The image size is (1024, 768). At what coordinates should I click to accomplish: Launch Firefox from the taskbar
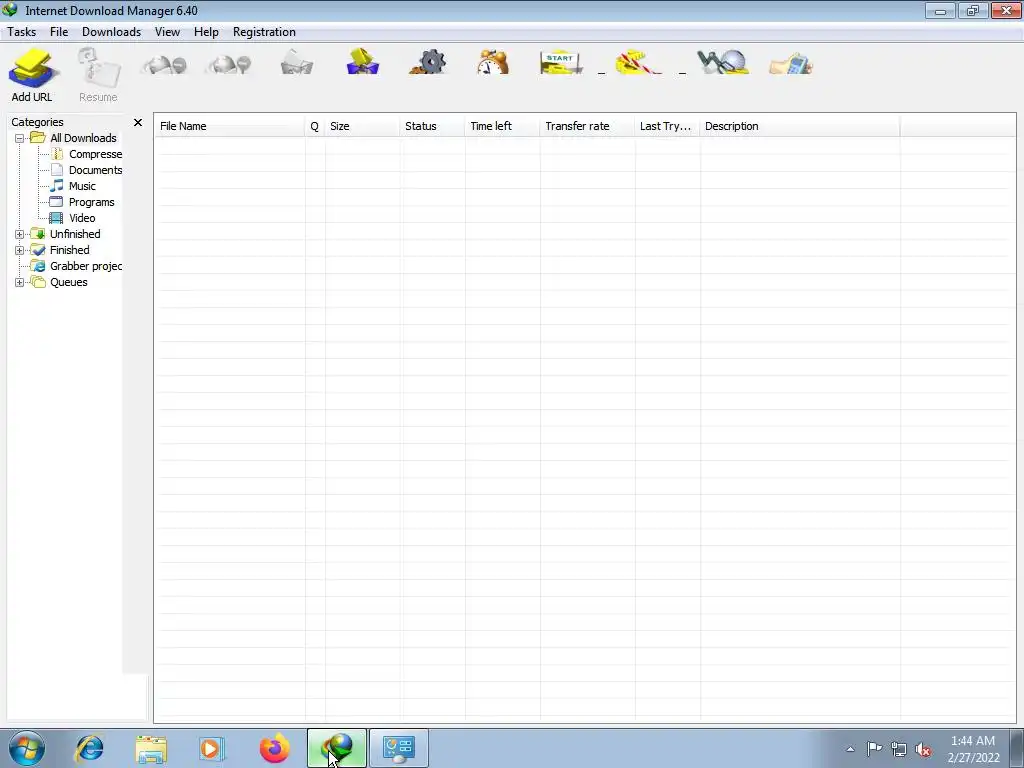274,748
